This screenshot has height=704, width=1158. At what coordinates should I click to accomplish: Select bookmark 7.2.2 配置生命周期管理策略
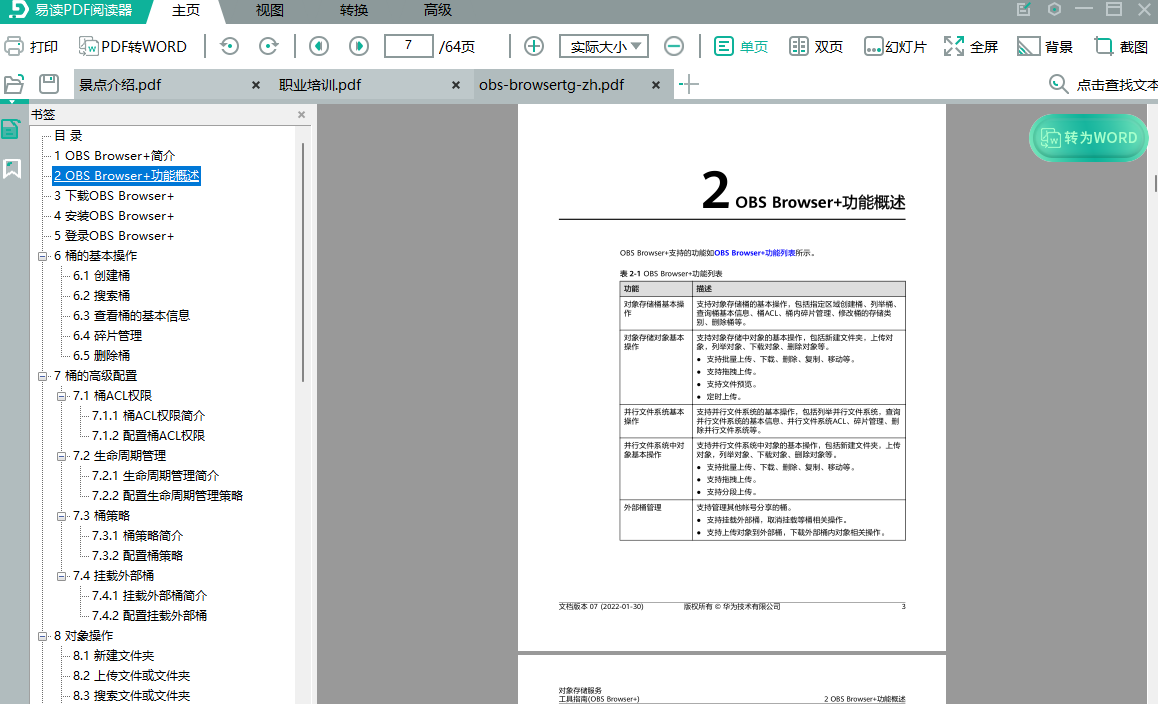pos(168,496)
